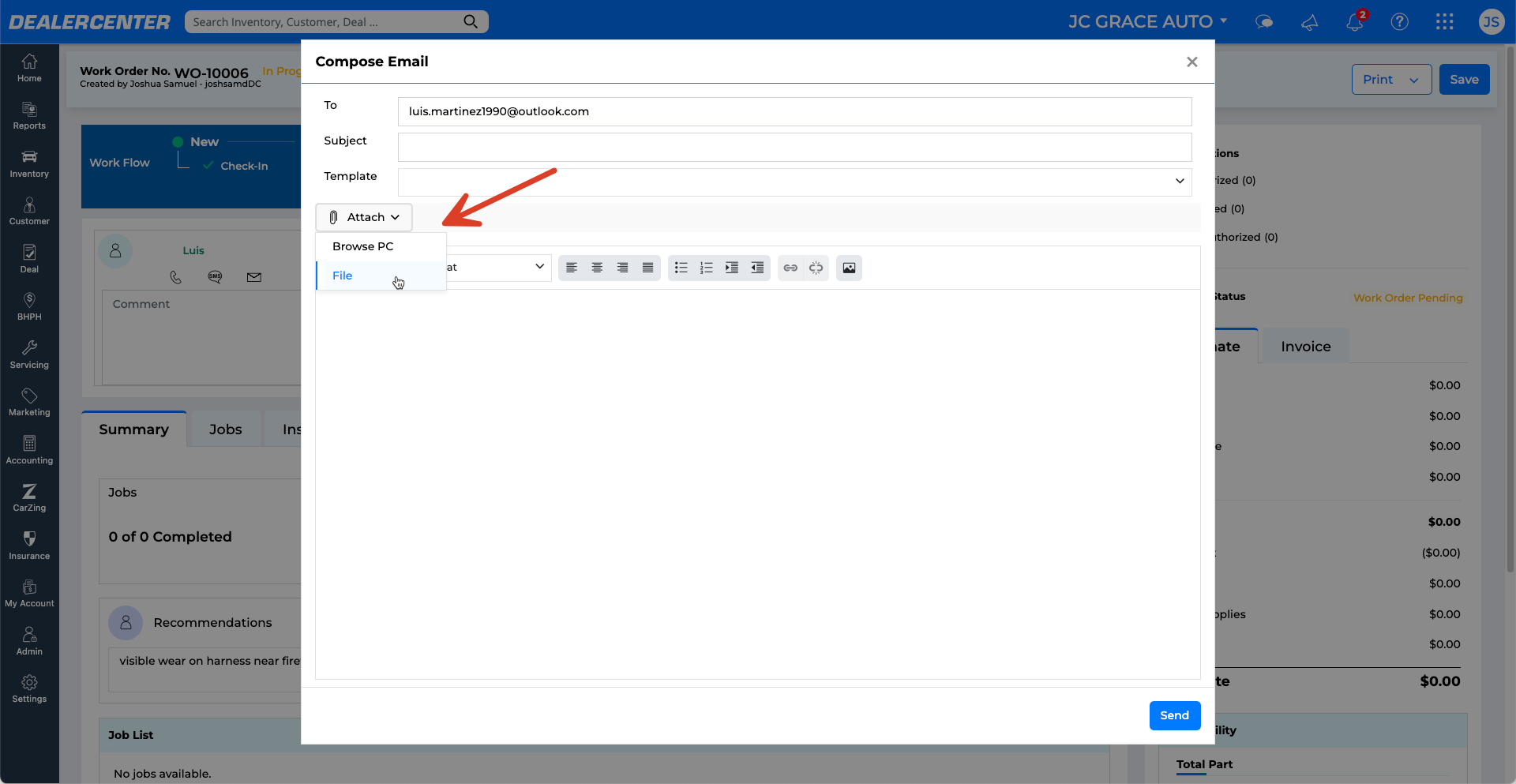Click the Comment text area
Screen dimensions: 1516x784
tap(202, 337)
